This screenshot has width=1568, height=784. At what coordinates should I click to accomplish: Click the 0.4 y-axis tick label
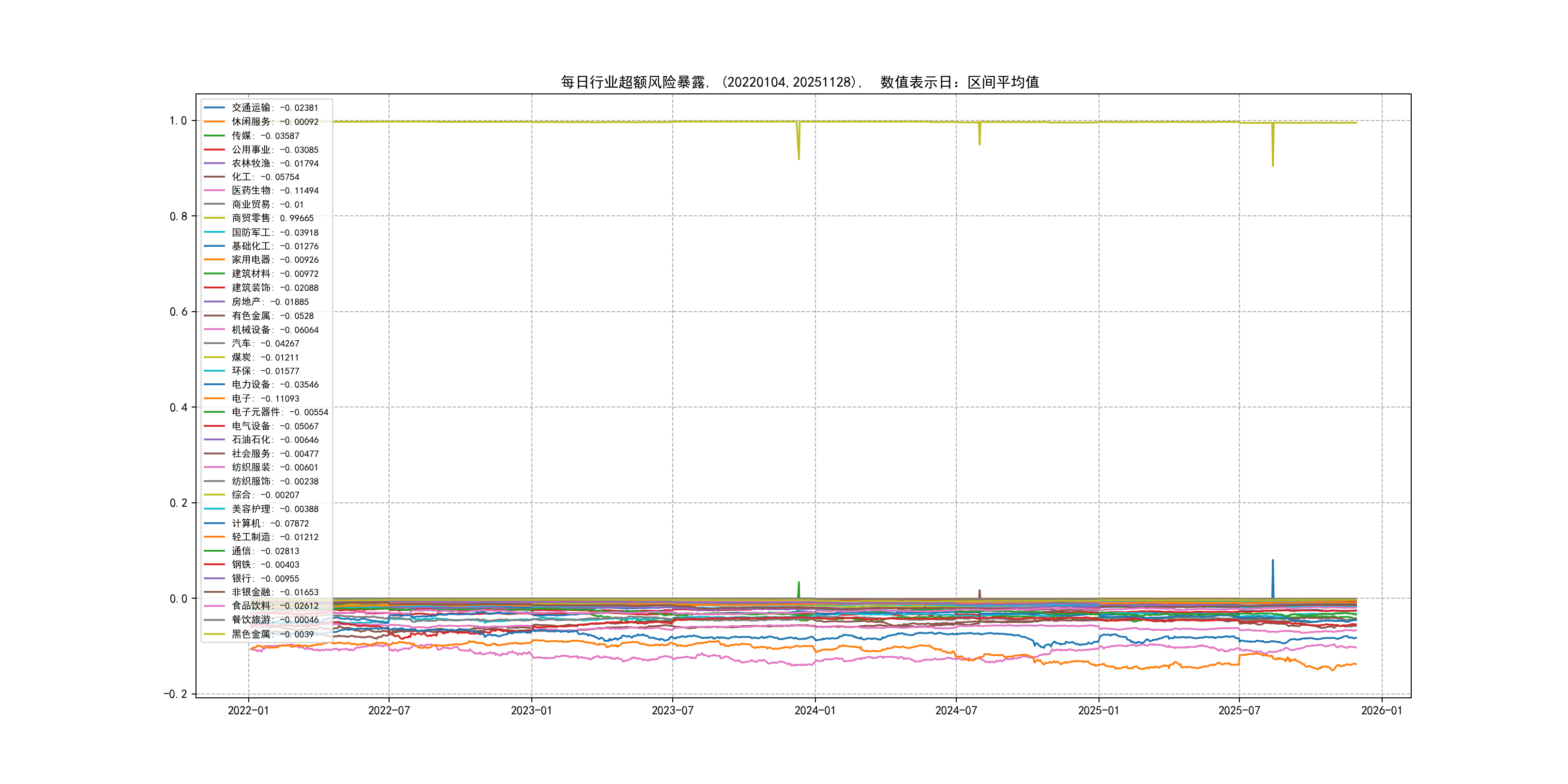click(x=179, y=408)
